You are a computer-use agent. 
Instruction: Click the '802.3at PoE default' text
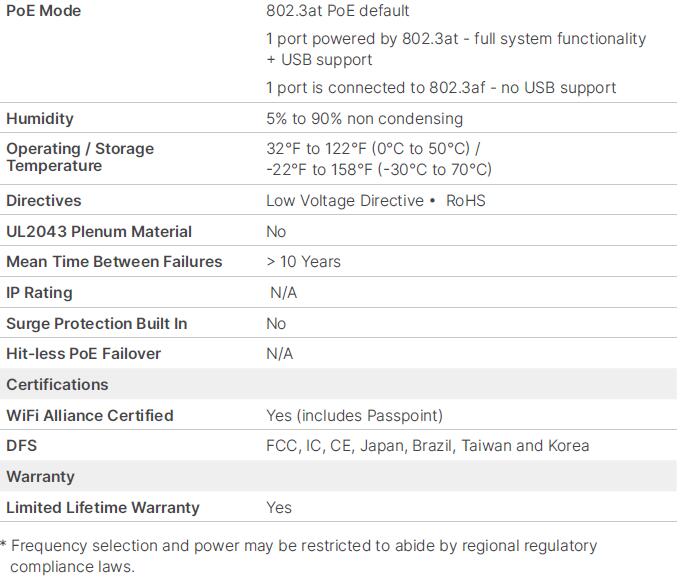tap(338, 11)
